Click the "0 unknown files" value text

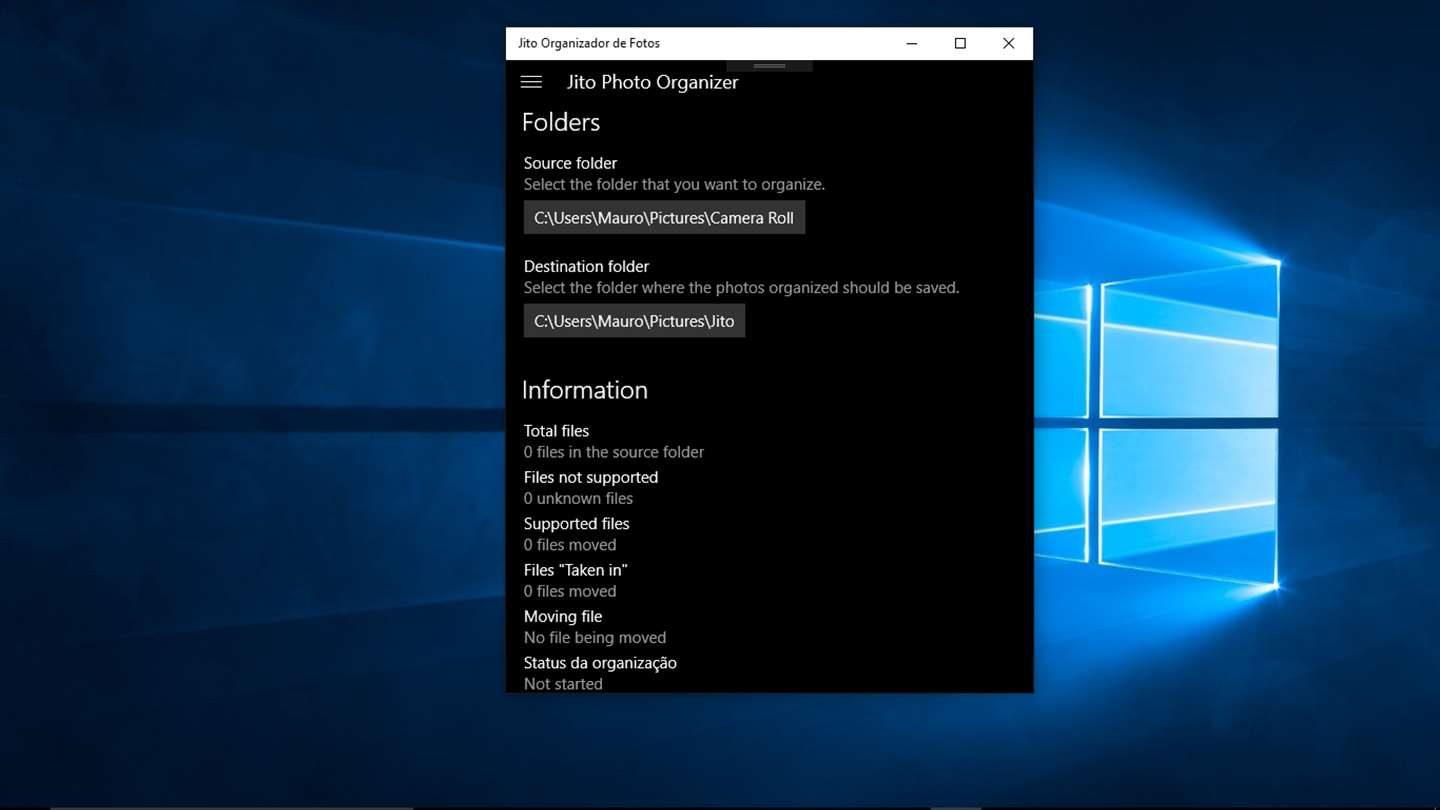click(578, 498)
